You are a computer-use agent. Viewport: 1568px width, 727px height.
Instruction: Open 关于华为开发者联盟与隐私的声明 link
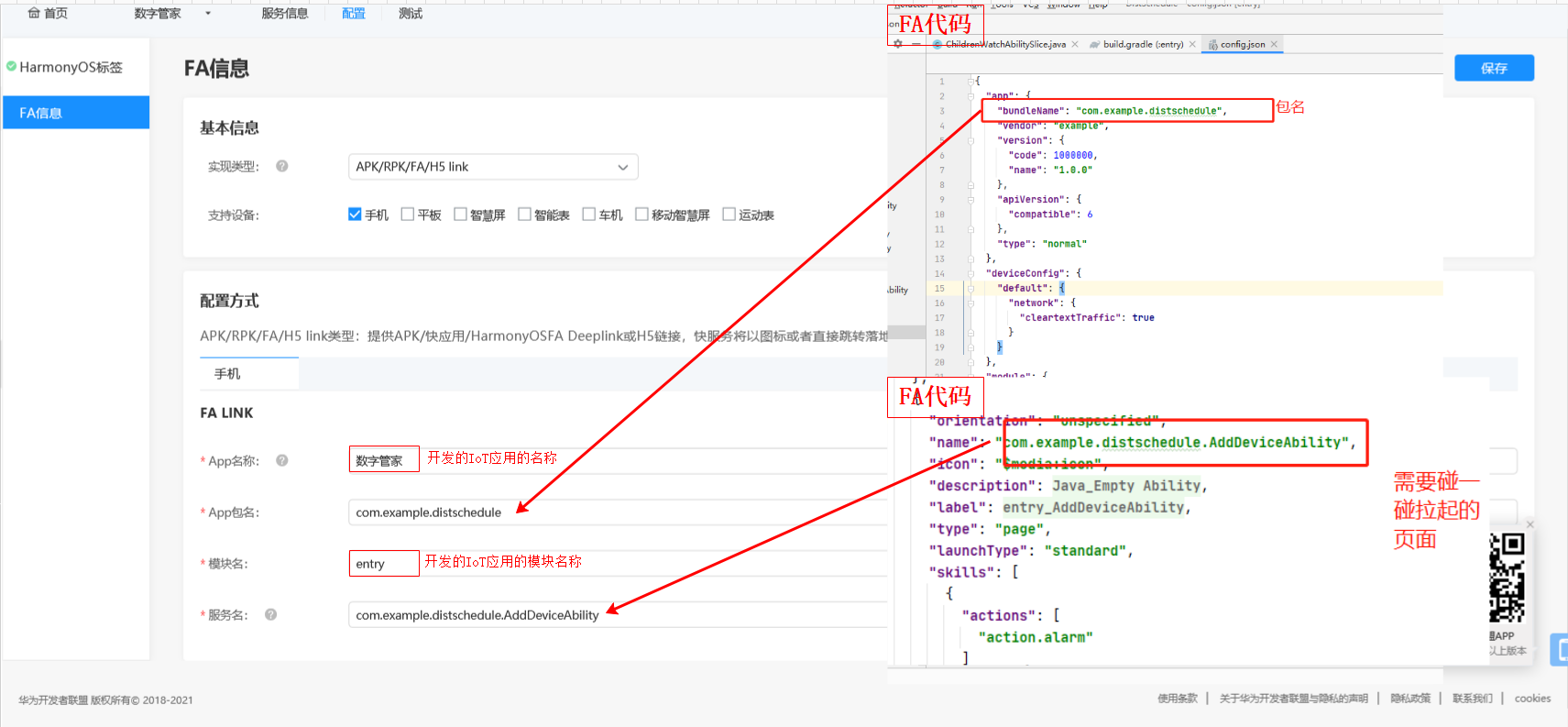click(x=1293, y=699)
